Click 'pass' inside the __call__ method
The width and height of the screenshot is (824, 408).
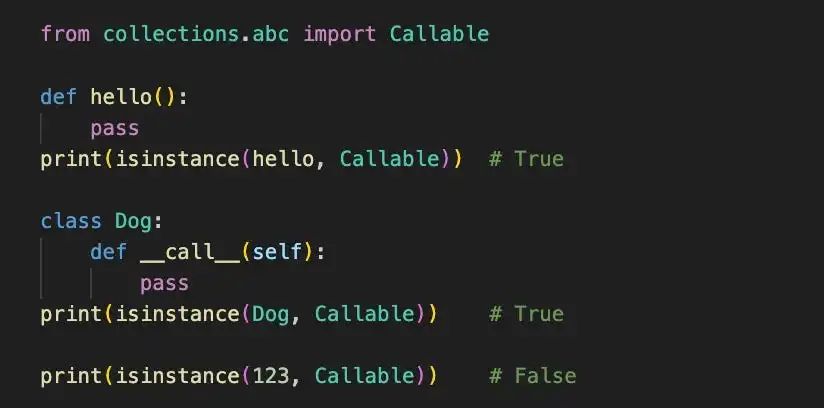click(164, 284)
